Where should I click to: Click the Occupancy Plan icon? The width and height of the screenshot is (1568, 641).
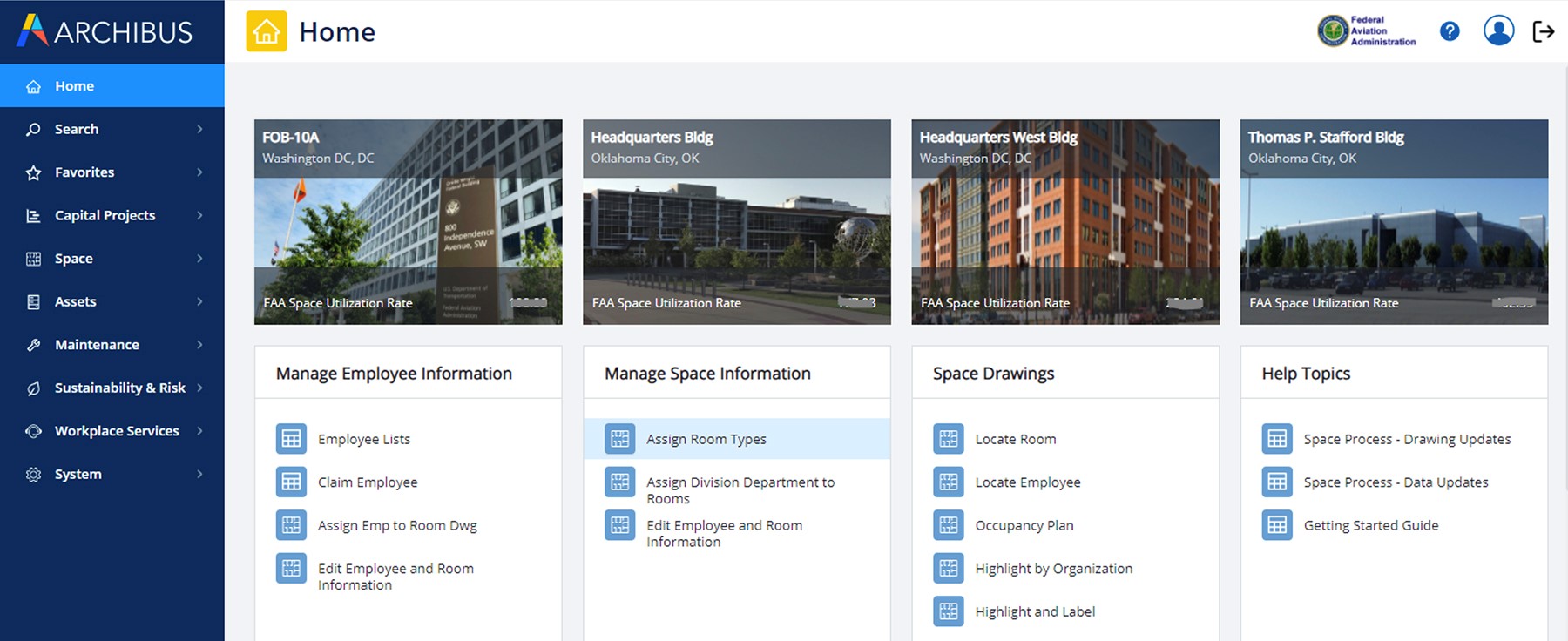[949, 525]
